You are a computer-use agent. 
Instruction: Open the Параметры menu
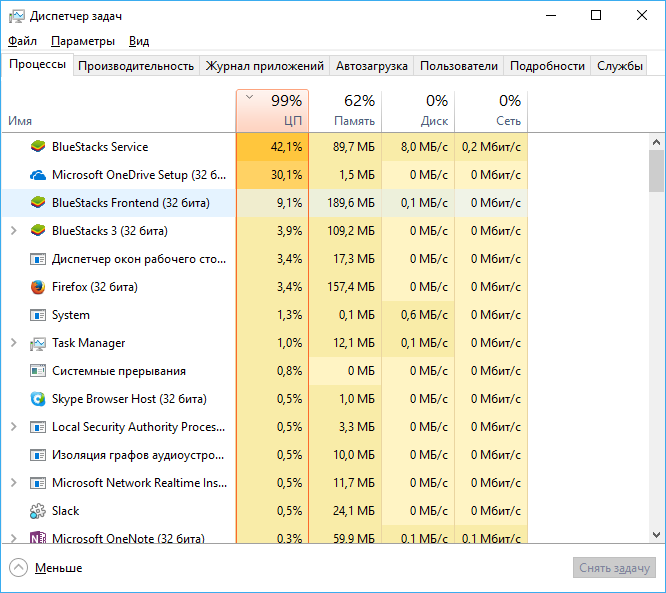click(83, 41)
